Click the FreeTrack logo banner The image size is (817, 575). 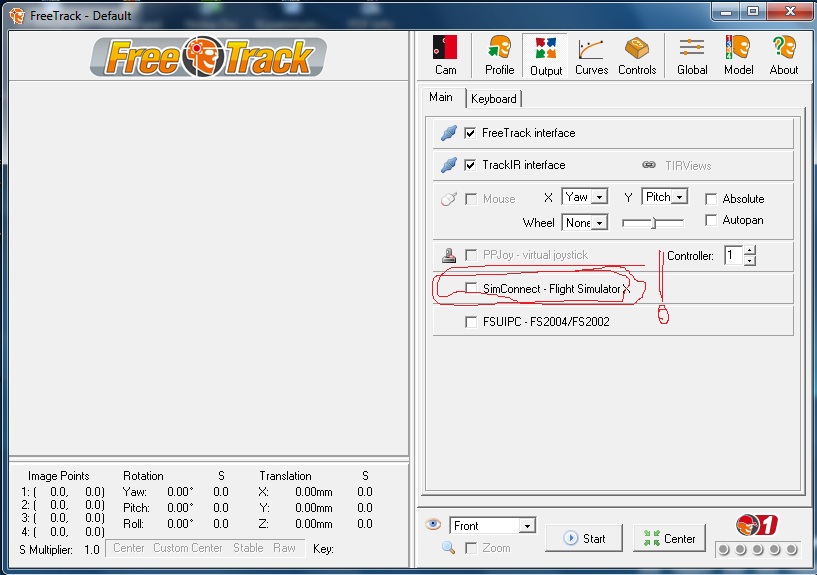point(208,56)
